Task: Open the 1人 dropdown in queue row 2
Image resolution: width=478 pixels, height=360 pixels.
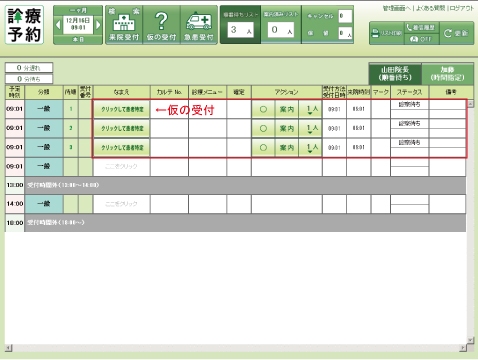Action: pos(310,128)
